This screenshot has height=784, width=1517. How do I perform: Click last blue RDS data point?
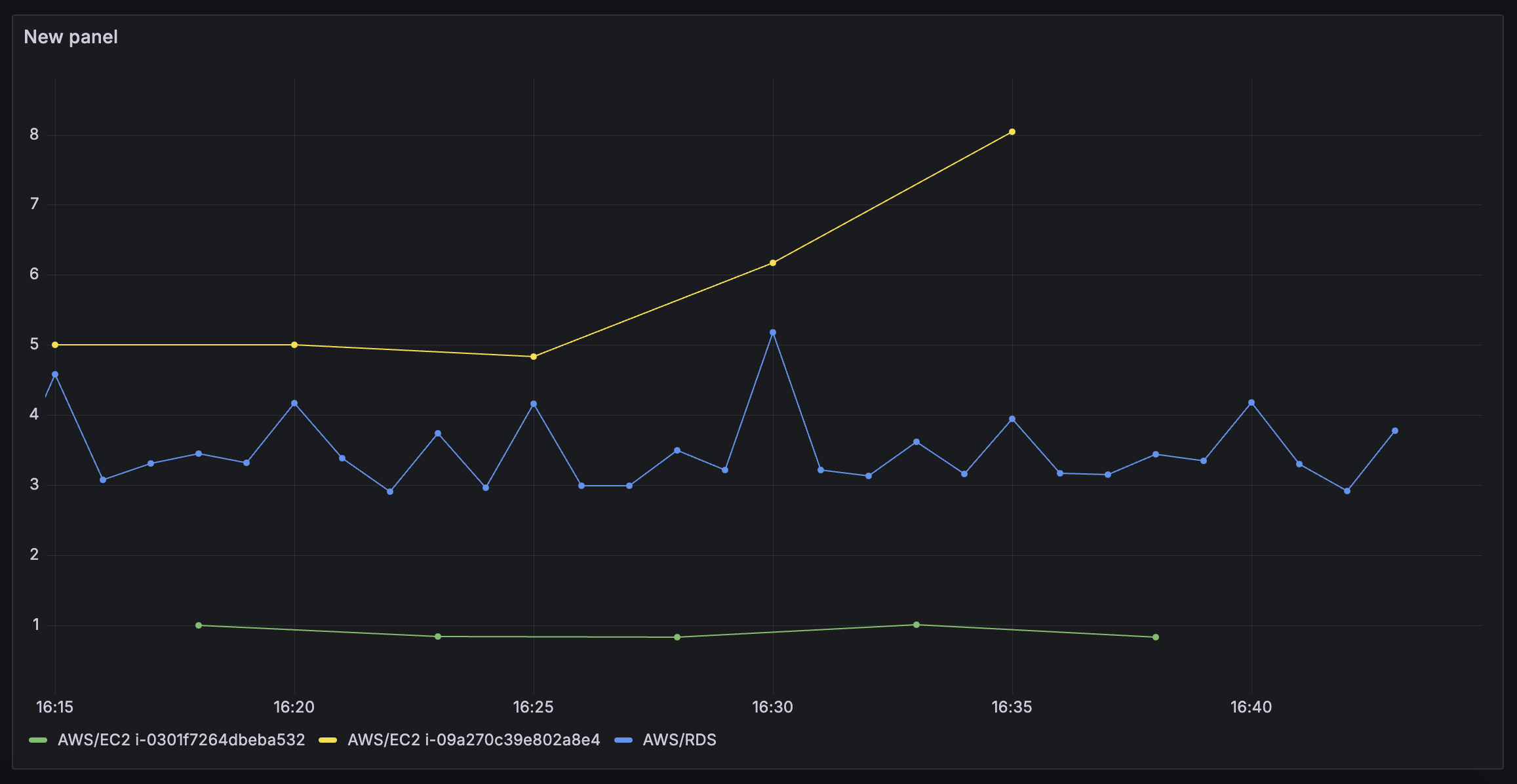point(1395,431)
